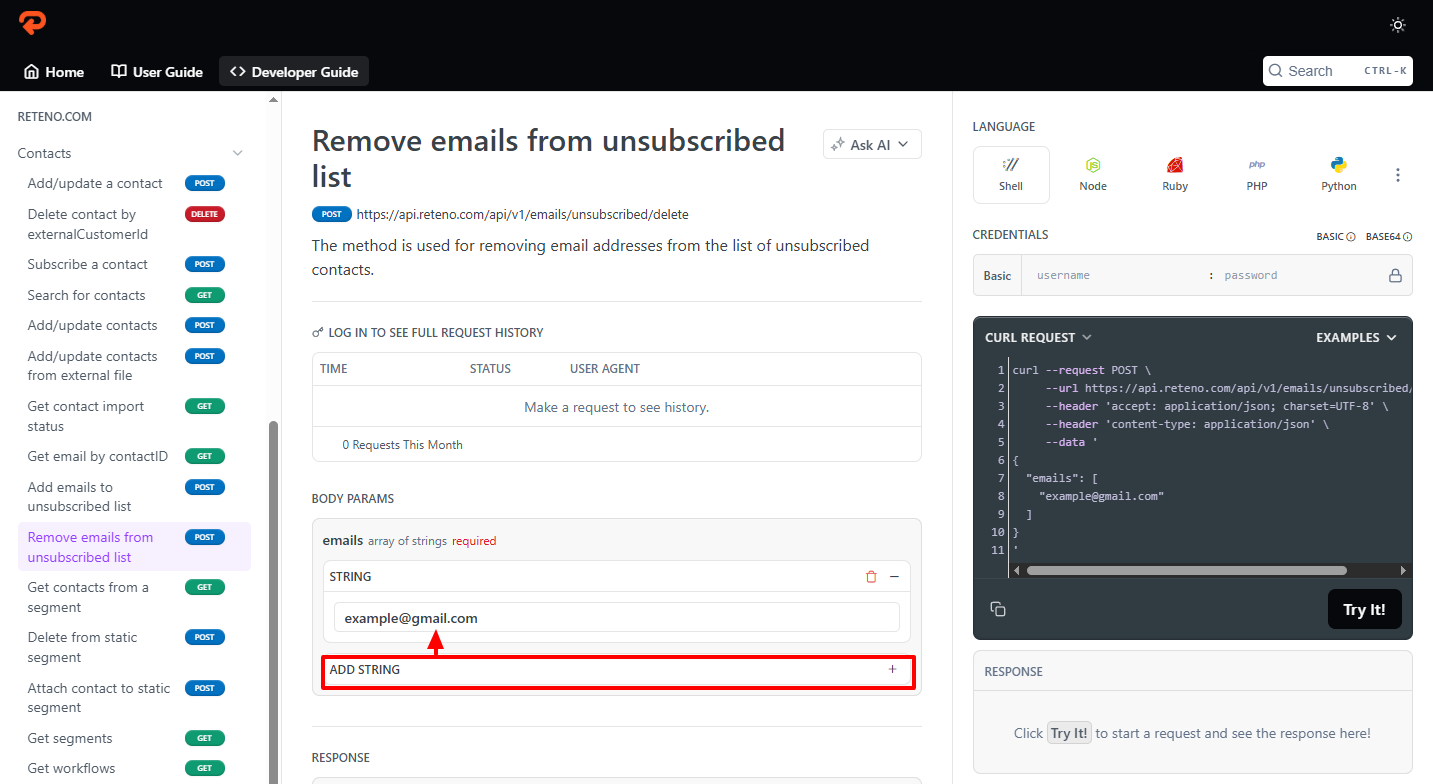Switch to the Developer Guide tab
Screen dimensions: 1433x784
click(x=294, y=72)
